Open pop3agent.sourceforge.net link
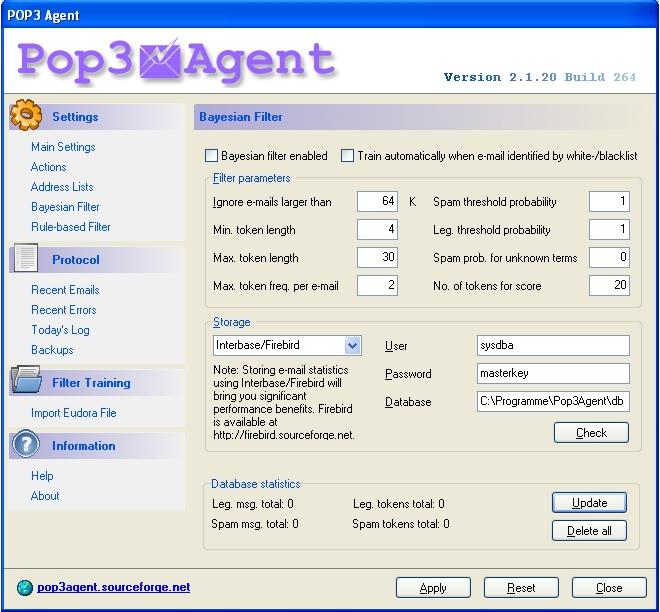This screenshot has height=612, width=660. [x=114, y=587]
